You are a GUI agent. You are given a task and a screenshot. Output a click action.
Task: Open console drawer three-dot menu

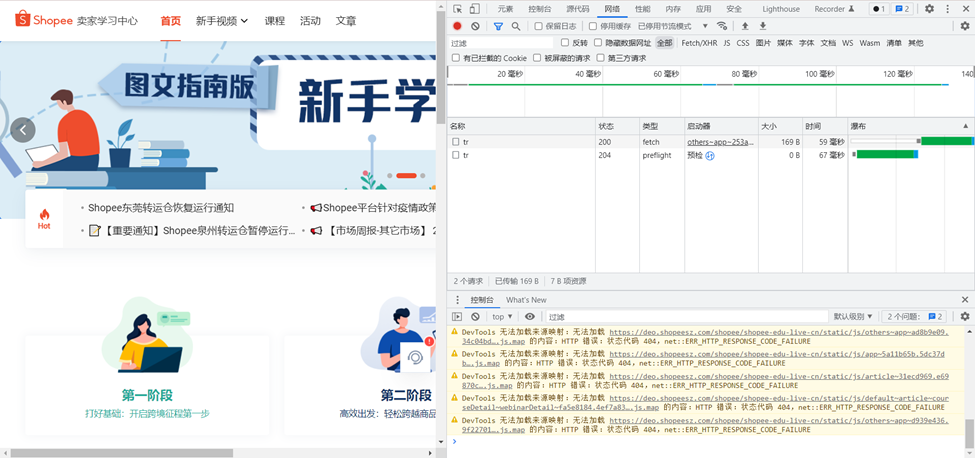(458, 300)
